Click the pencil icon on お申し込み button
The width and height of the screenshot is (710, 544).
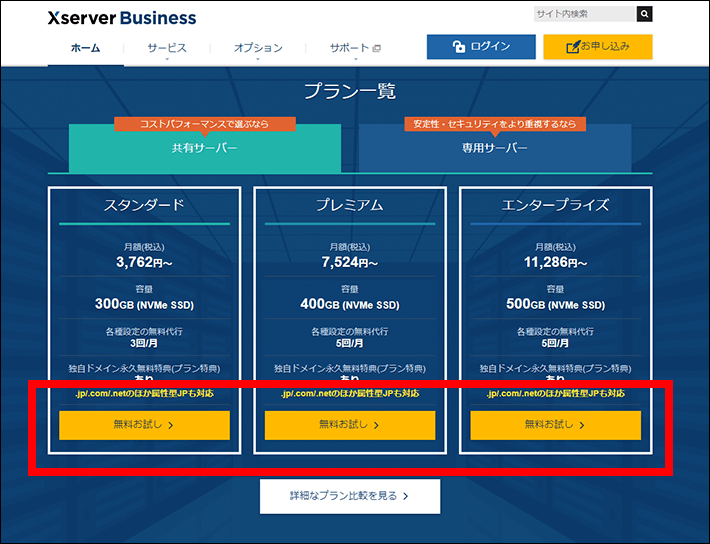point(573,47)
